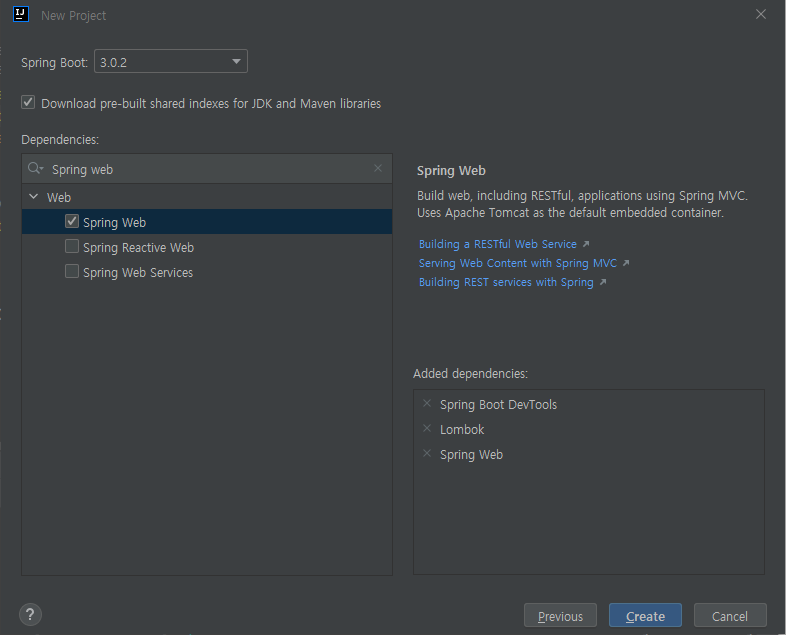Click the Spring Boot label
786x635 pixels.
tap(54, 63)
